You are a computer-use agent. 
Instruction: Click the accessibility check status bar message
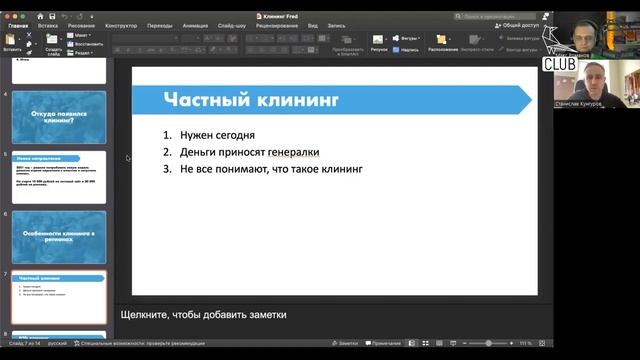click(139, 343)
